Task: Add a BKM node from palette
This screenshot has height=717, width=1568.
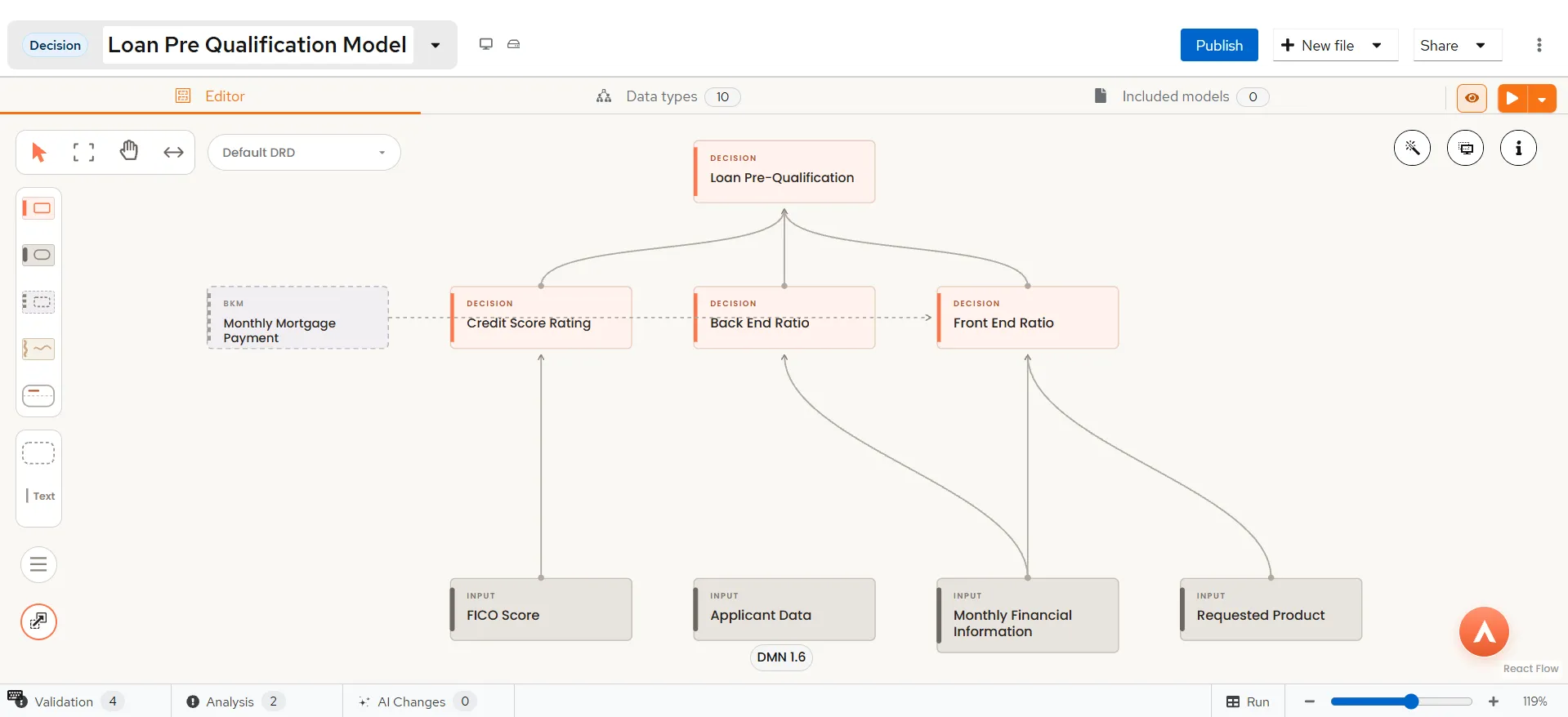Action: click(38, 302)
